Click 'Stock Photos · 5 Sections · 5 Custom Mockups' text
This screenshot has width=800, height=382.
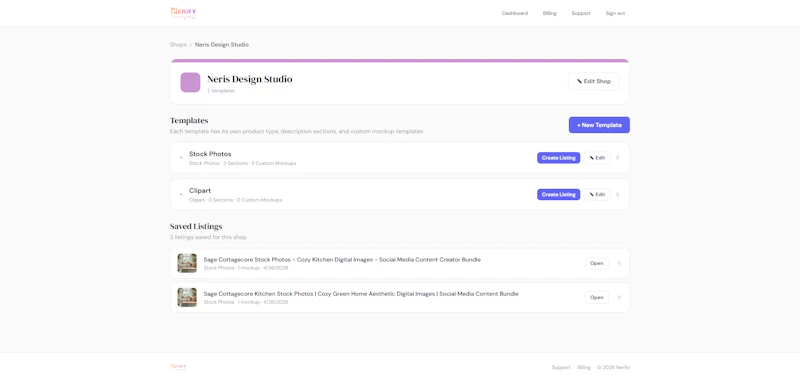(242, 163)
